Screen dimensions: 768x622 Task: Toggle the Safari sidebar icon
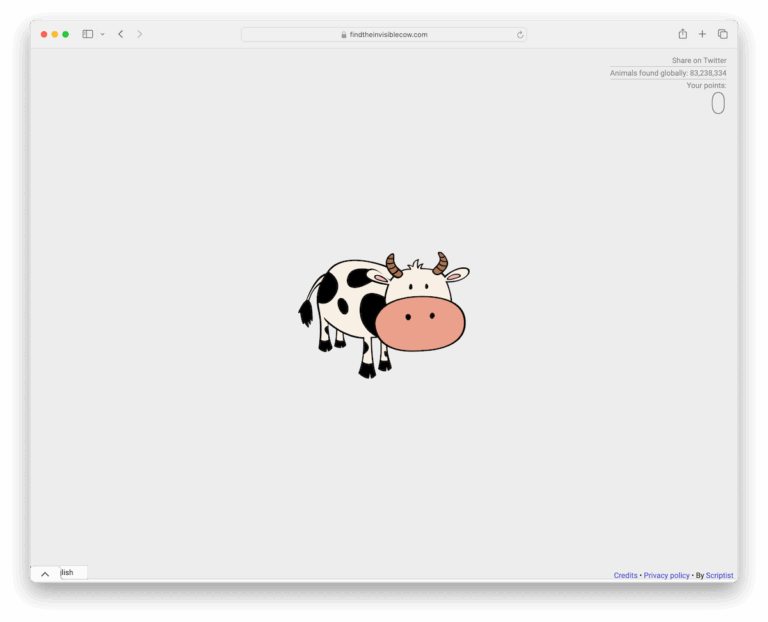pyautogui.click(x=88, y=34)
